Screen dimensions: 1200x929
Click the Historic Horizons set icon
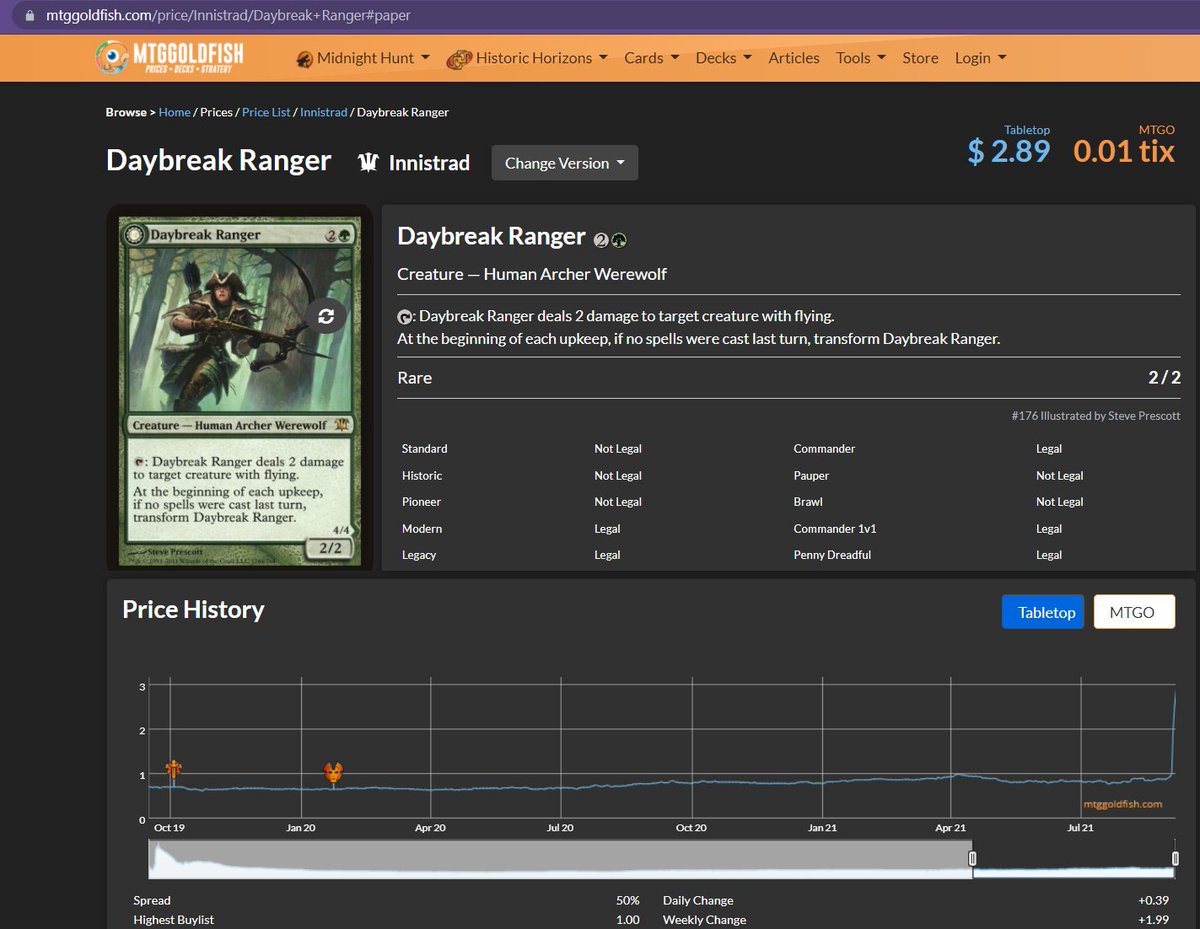coord(458,59)
